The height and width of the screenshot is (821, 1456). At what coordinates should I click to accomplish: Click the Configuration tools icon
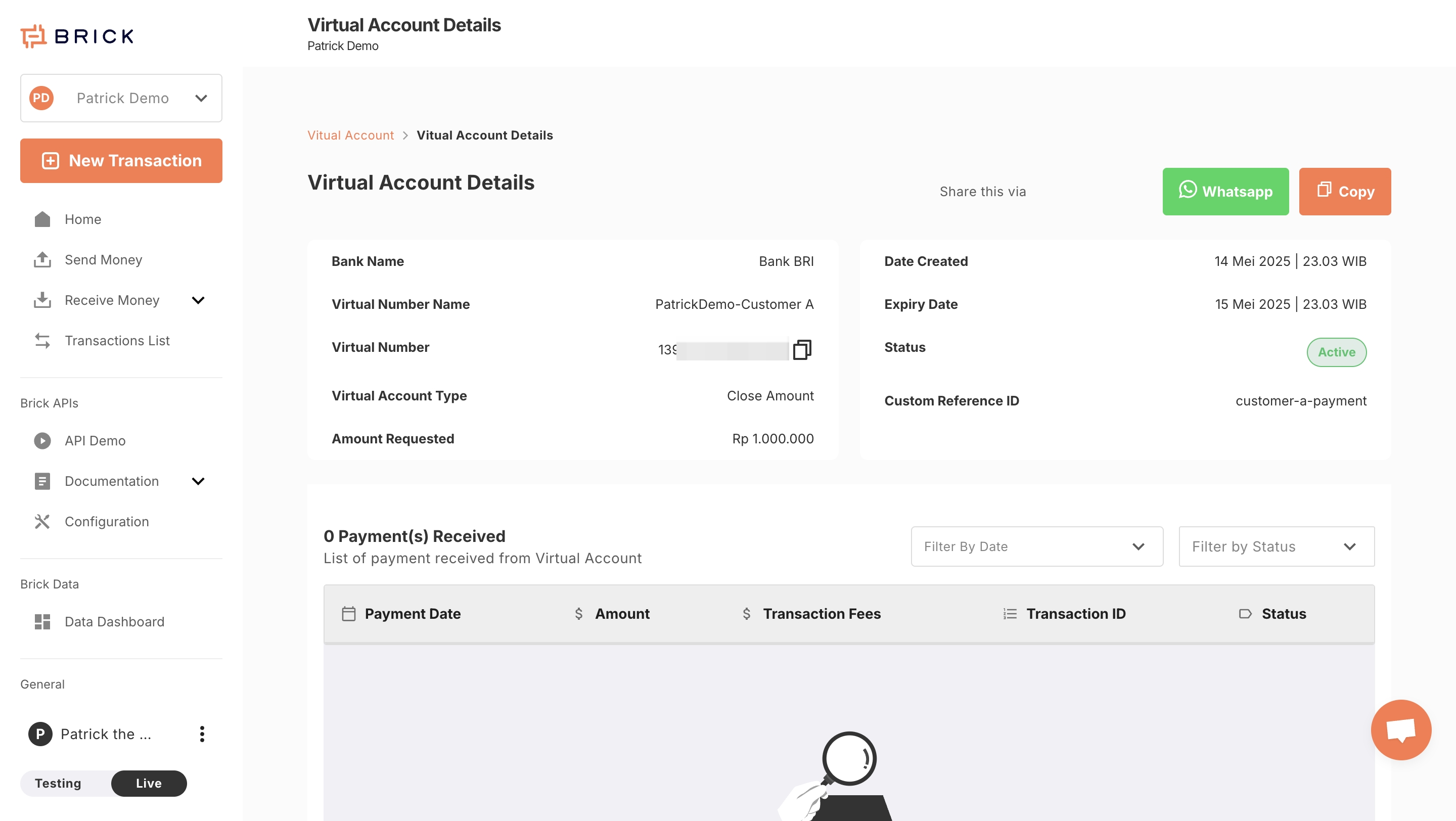click(42, 521)
